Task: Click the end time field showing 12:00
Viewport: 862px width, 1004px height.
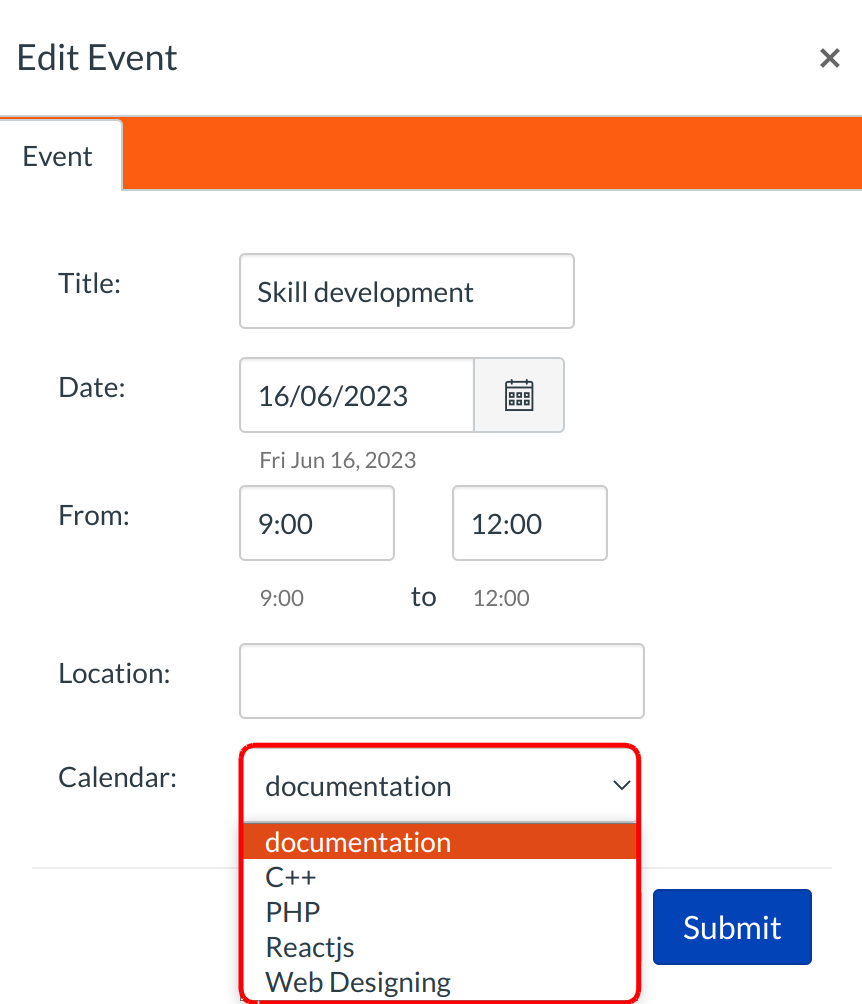Action: point(529,524)
